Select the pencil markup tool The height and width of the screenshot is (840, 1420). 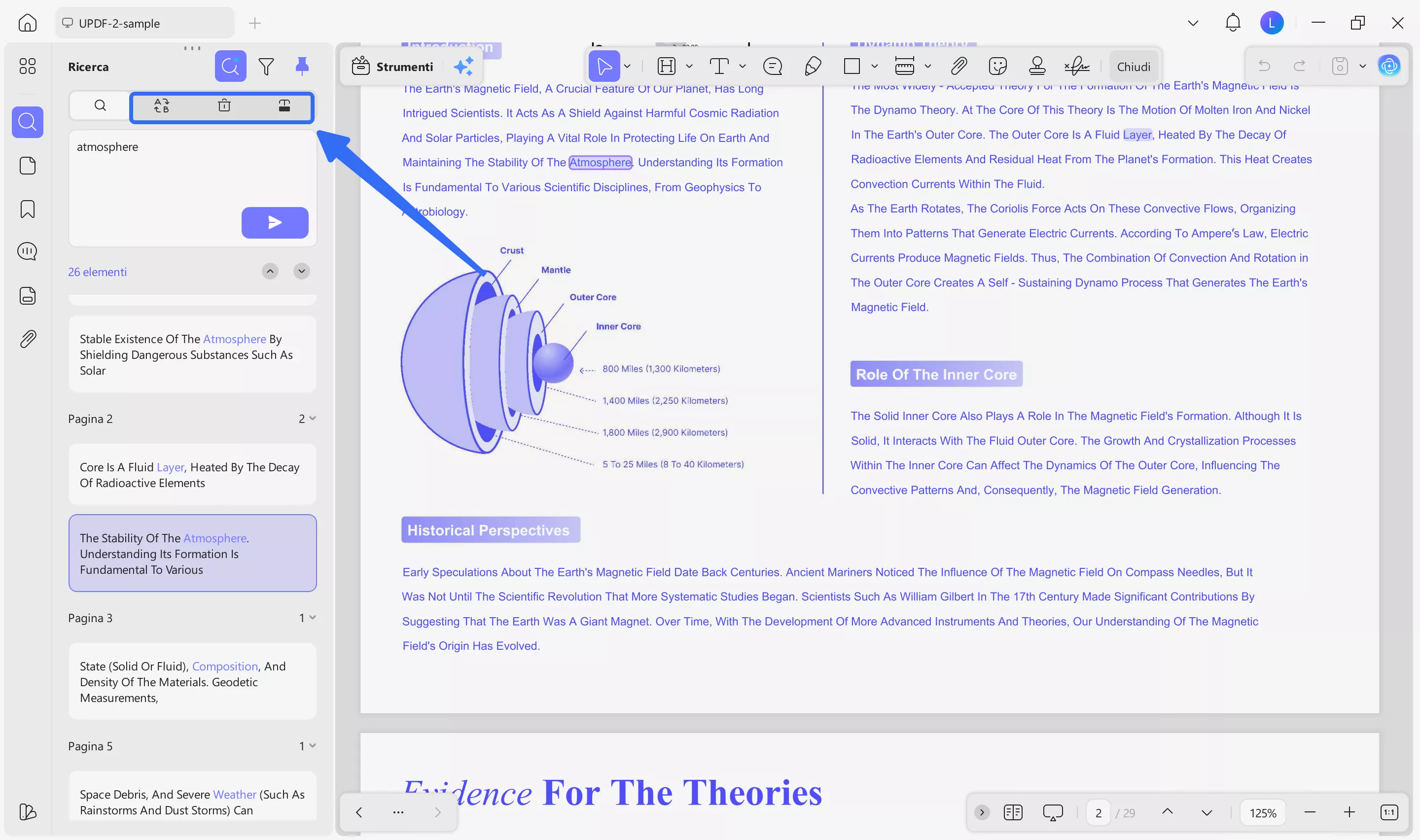(x=813, y=66)
